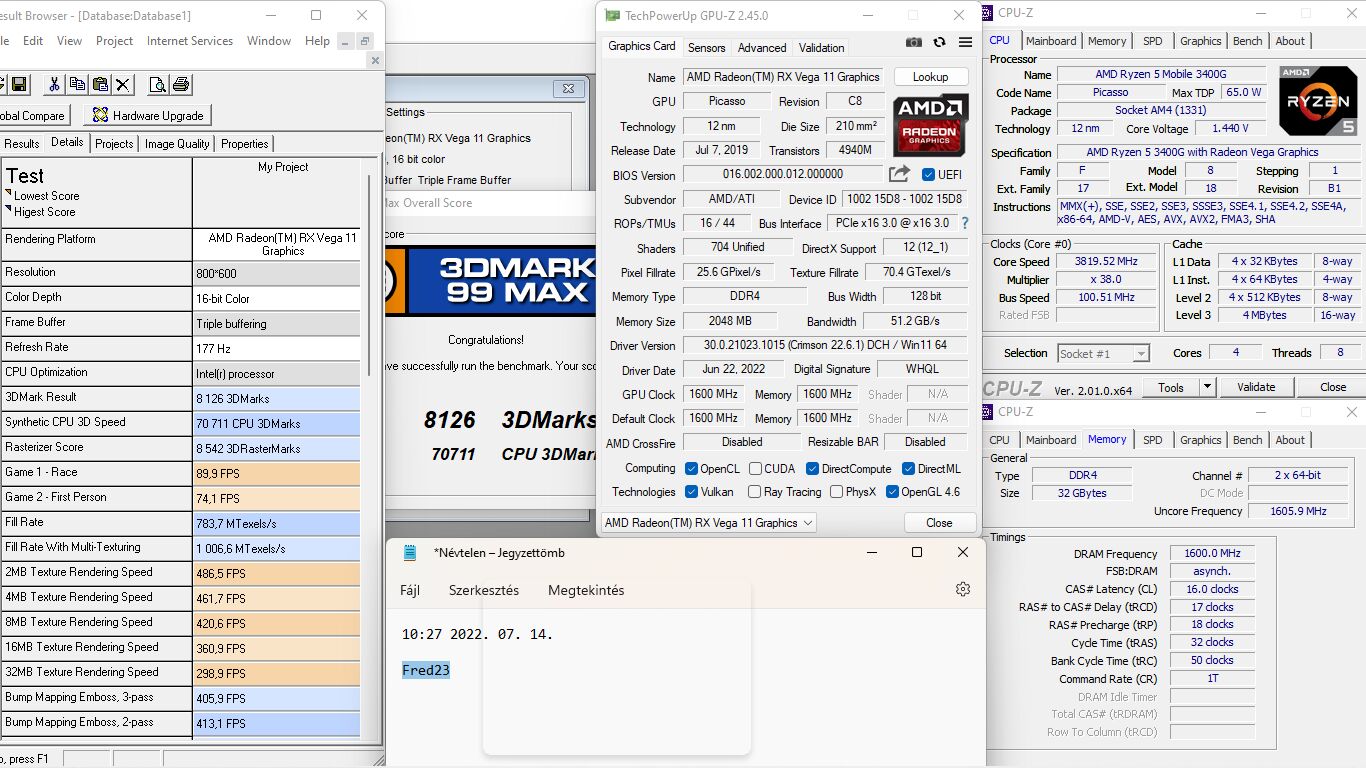Switch to the Sensors tab in GPU-Z
1366x768 pixels.
tap(707, 47)
